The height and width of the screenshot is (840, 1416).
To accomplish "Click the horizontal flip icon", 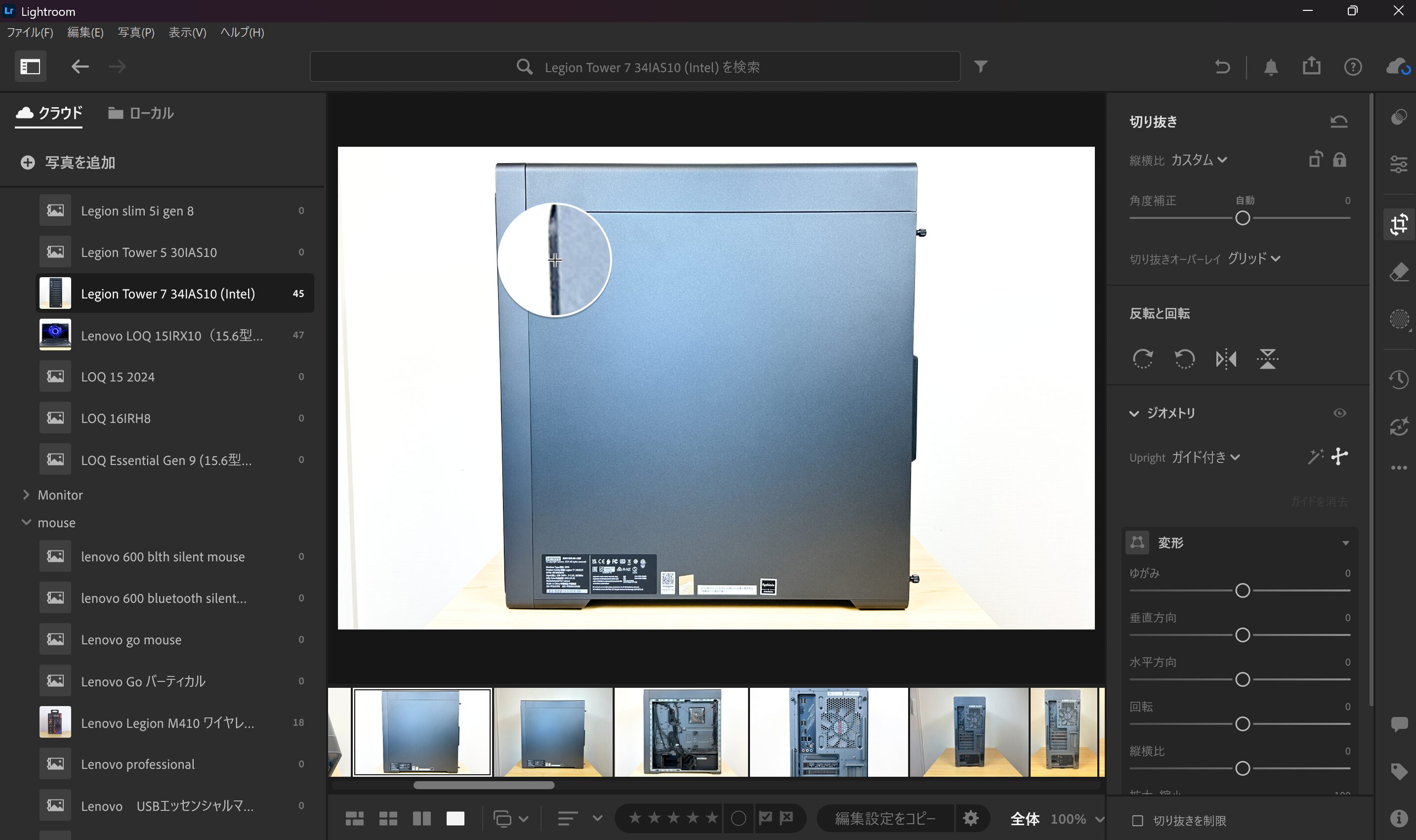I will 1227,359.
